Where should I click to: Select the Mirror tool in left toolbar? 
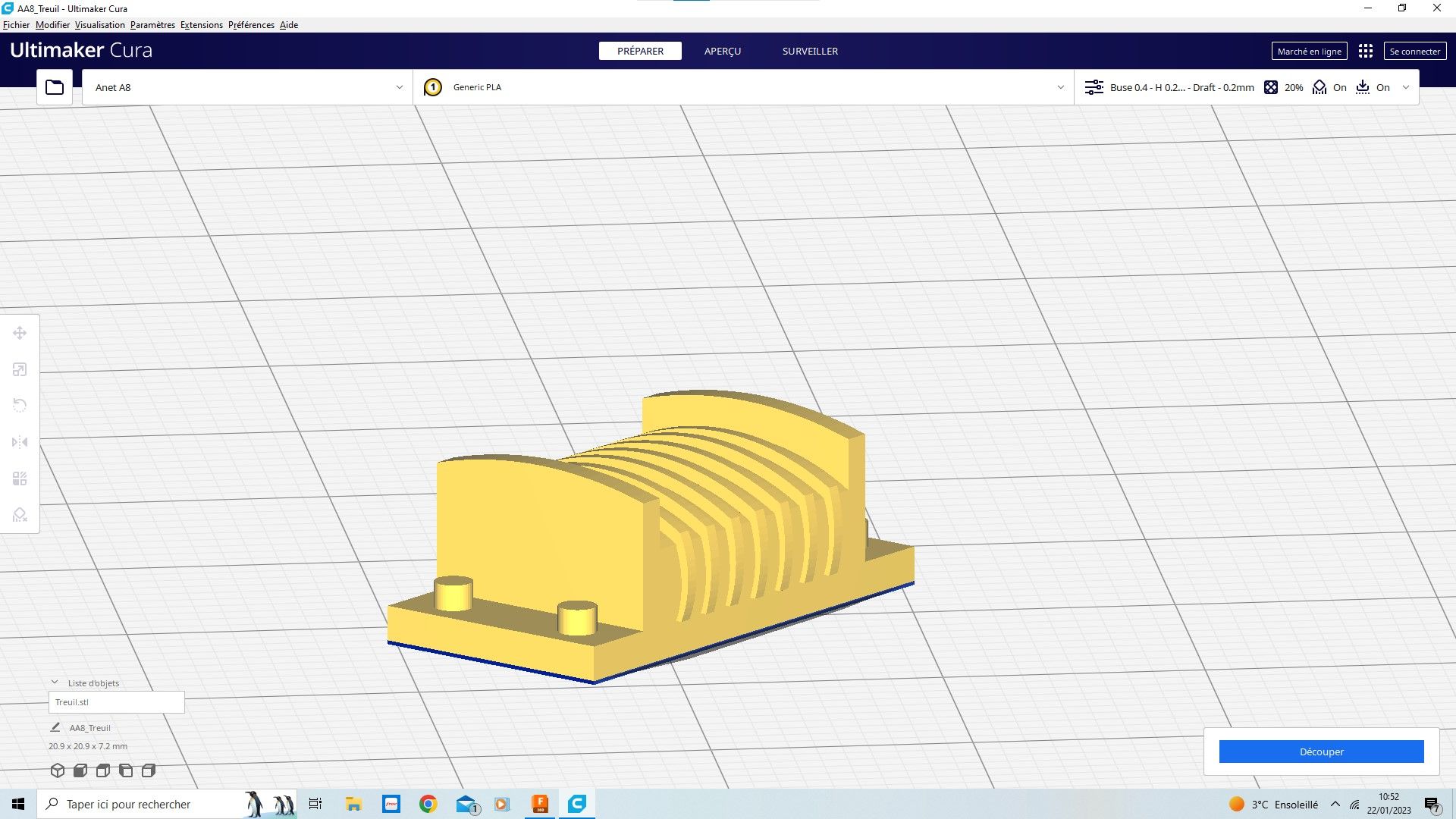tap(20, 442)
